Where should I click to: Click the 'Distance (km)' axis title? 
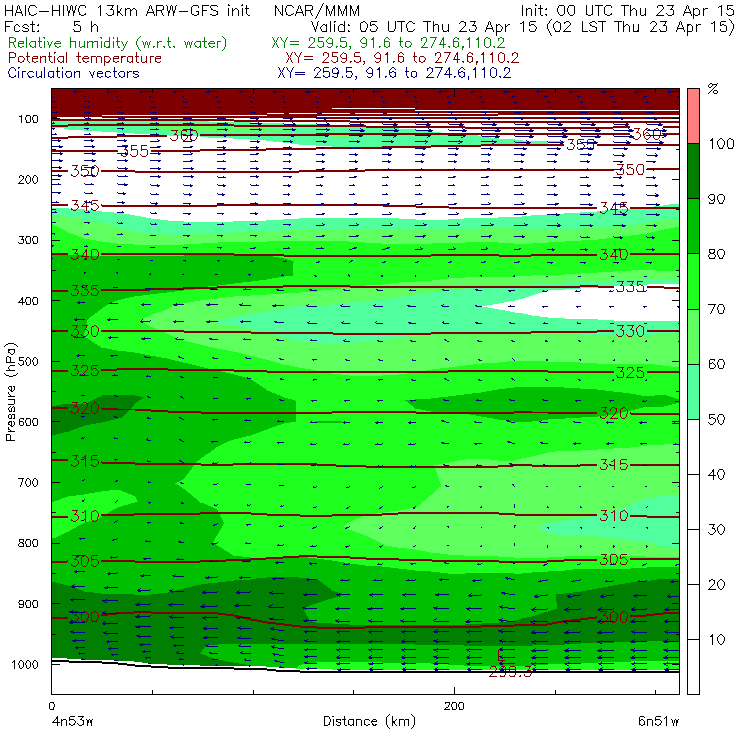click(370, 721)
